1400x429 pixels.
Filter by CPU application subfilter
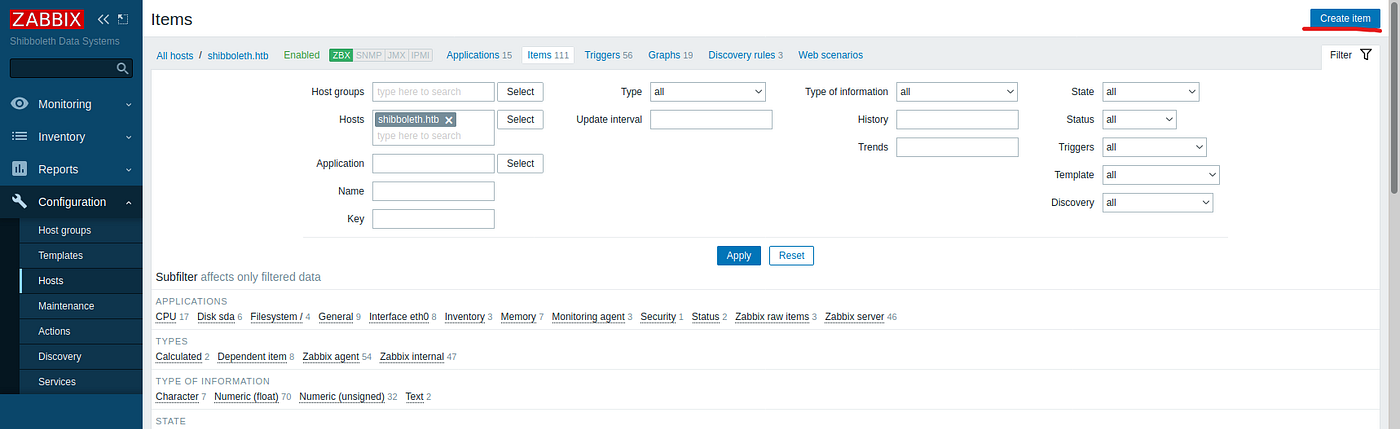[x=166, y=317]
